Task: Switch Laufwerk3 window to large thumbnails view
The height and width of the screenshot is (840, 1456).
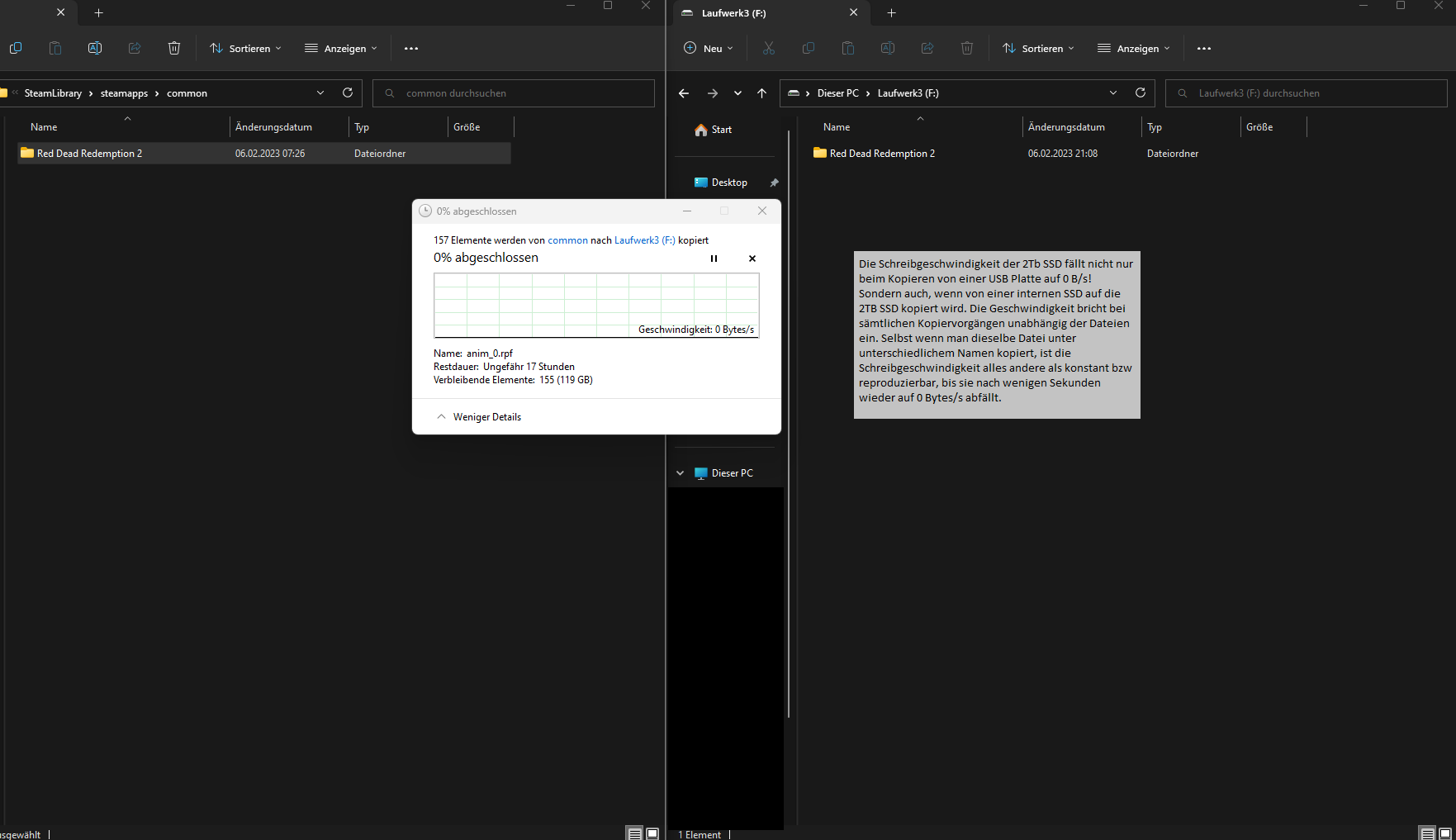Action: 1445,833
